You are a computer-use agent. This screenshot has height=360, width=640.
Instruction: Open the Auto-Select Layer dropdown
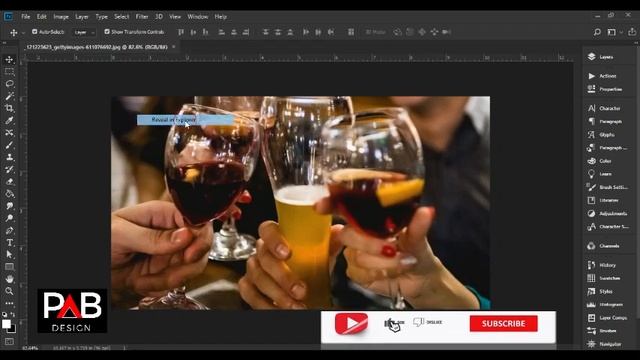tap(84, 32)
